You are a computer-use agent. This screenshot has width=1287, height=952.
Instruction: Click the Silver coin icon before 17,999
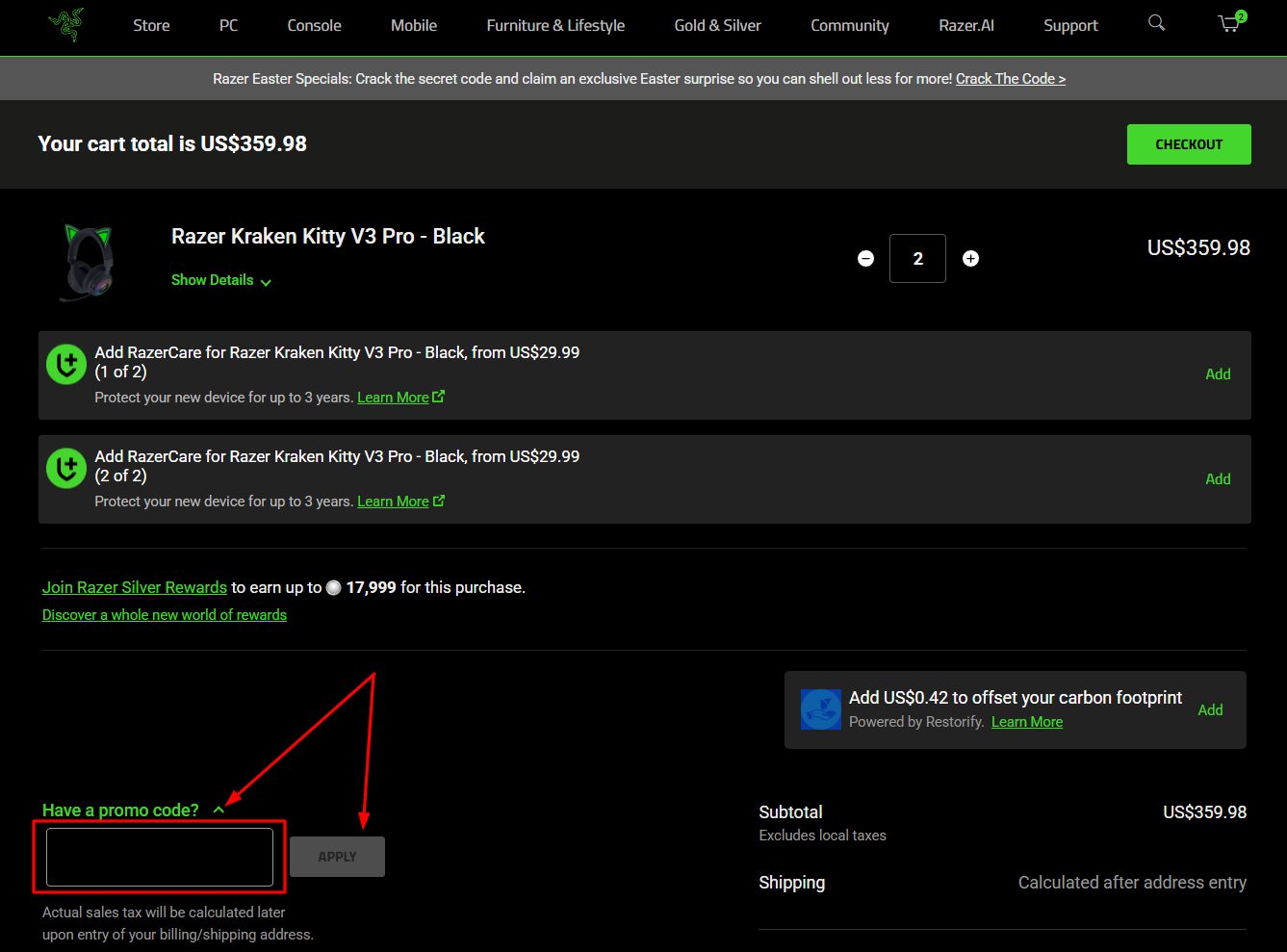(x=334, y=588)
